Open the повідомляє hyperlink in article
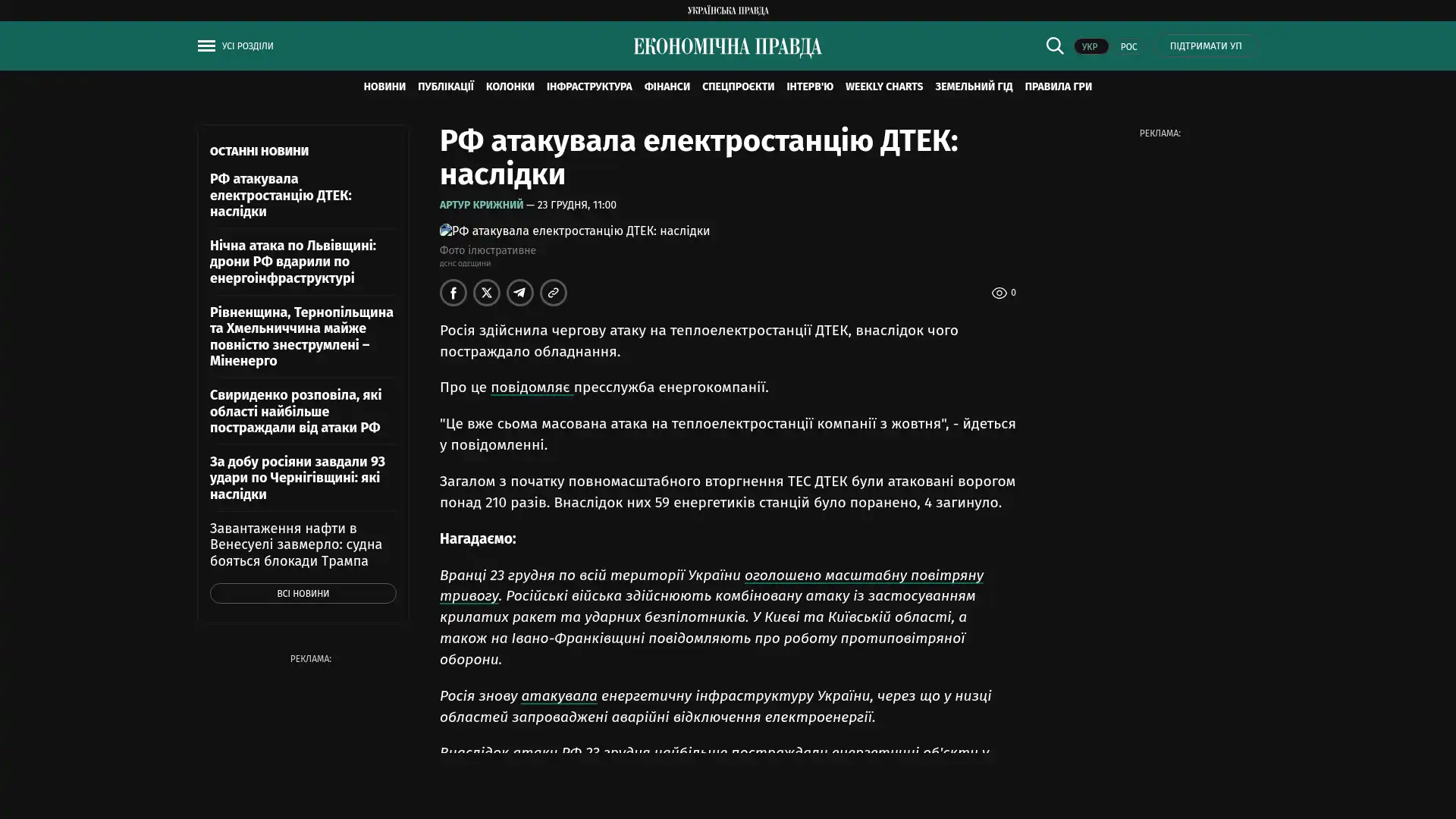This screenshot has height=819, width=1456. pos(530,387)
